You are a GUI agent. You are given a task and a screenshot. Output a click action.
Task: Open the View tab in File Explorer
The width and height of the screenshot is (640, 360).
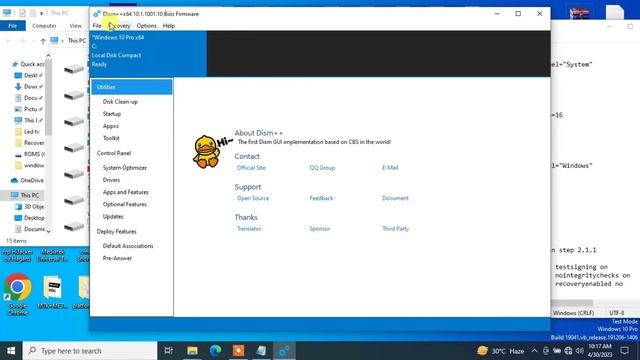click(76, 26)
